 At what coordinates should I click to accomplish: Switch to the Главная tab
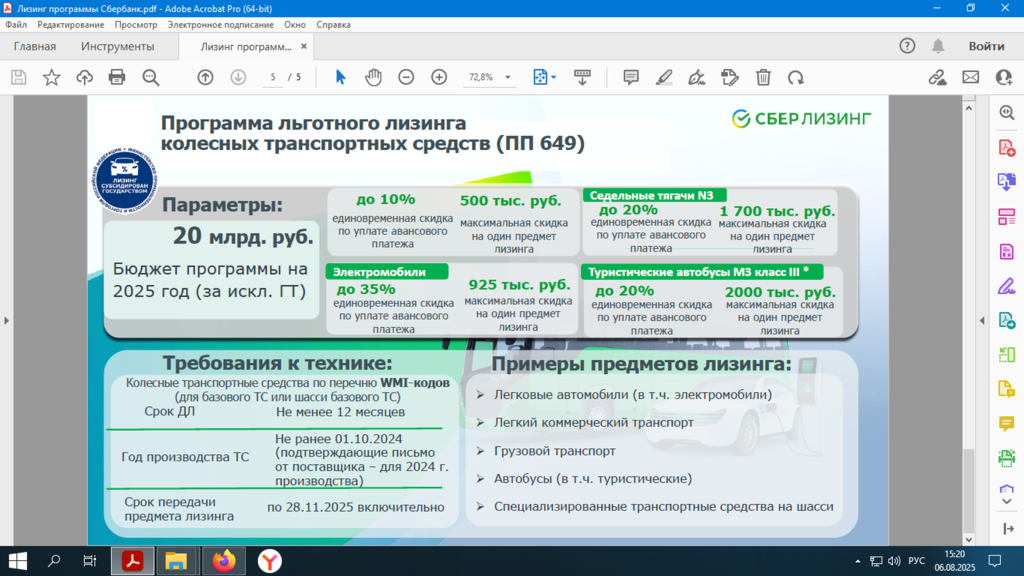point(35,46)
